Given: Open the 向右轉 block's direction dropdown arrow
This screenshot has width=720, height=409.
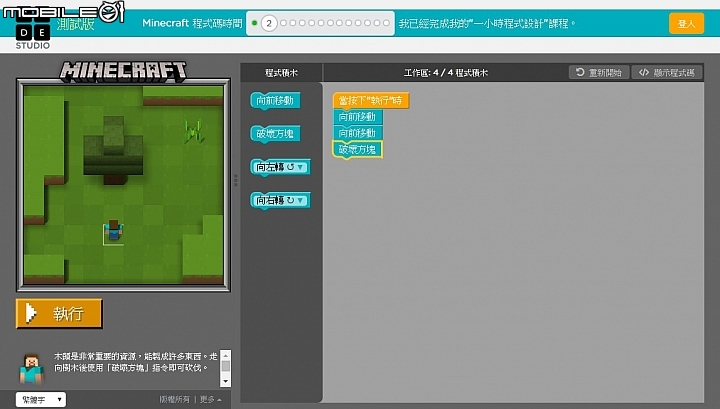Looking at the screenshot, I should 300,200.
